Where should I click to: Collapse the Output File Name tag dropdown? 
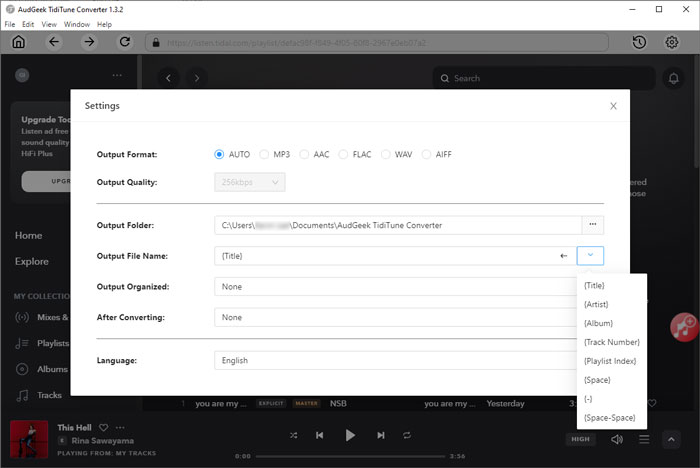(x=590, y=256)
